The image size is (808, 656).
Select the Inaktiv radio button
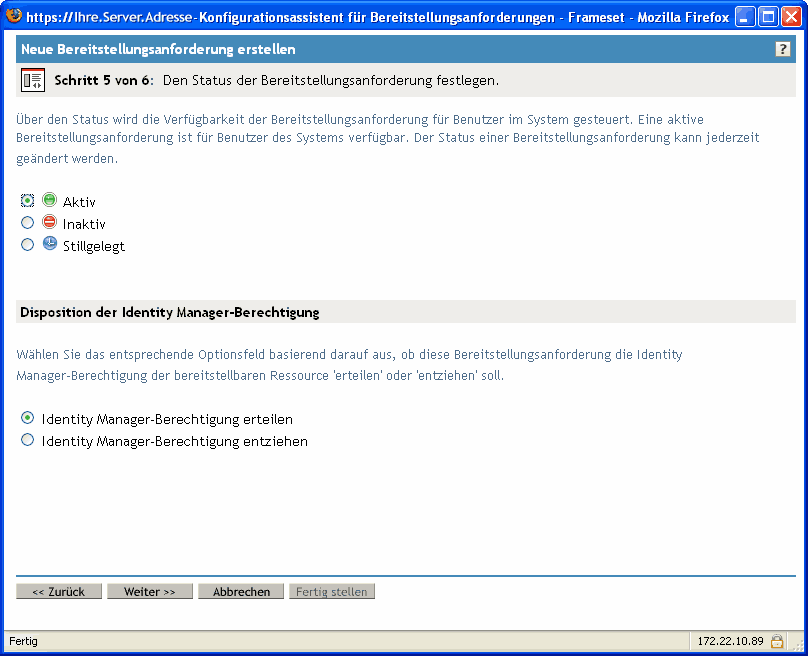(27, 223)
